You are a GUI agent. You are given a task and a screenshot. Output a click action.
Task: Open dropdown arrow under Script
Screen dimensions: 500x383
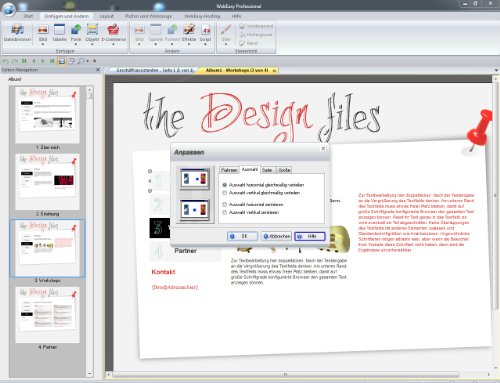(x=205, y=44)
